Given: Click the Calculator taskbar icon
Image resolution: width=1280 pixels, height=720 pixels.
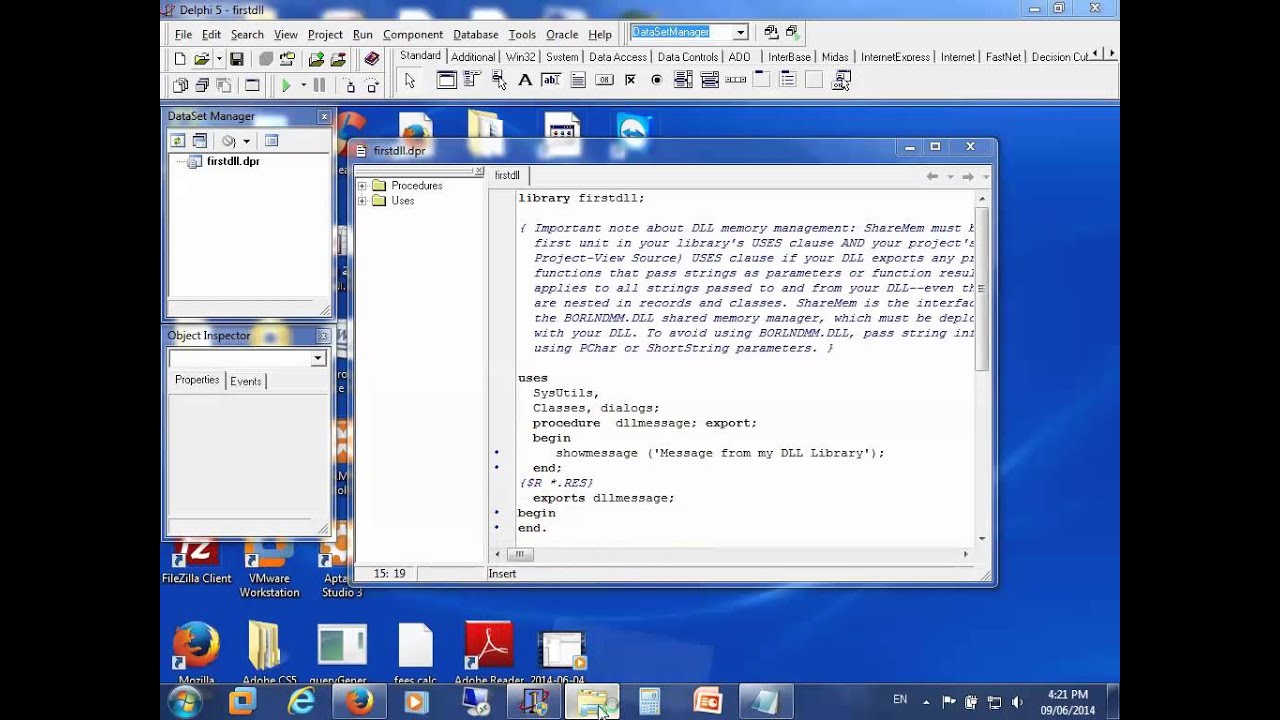Looking at the screenshot, I should 650,702.
